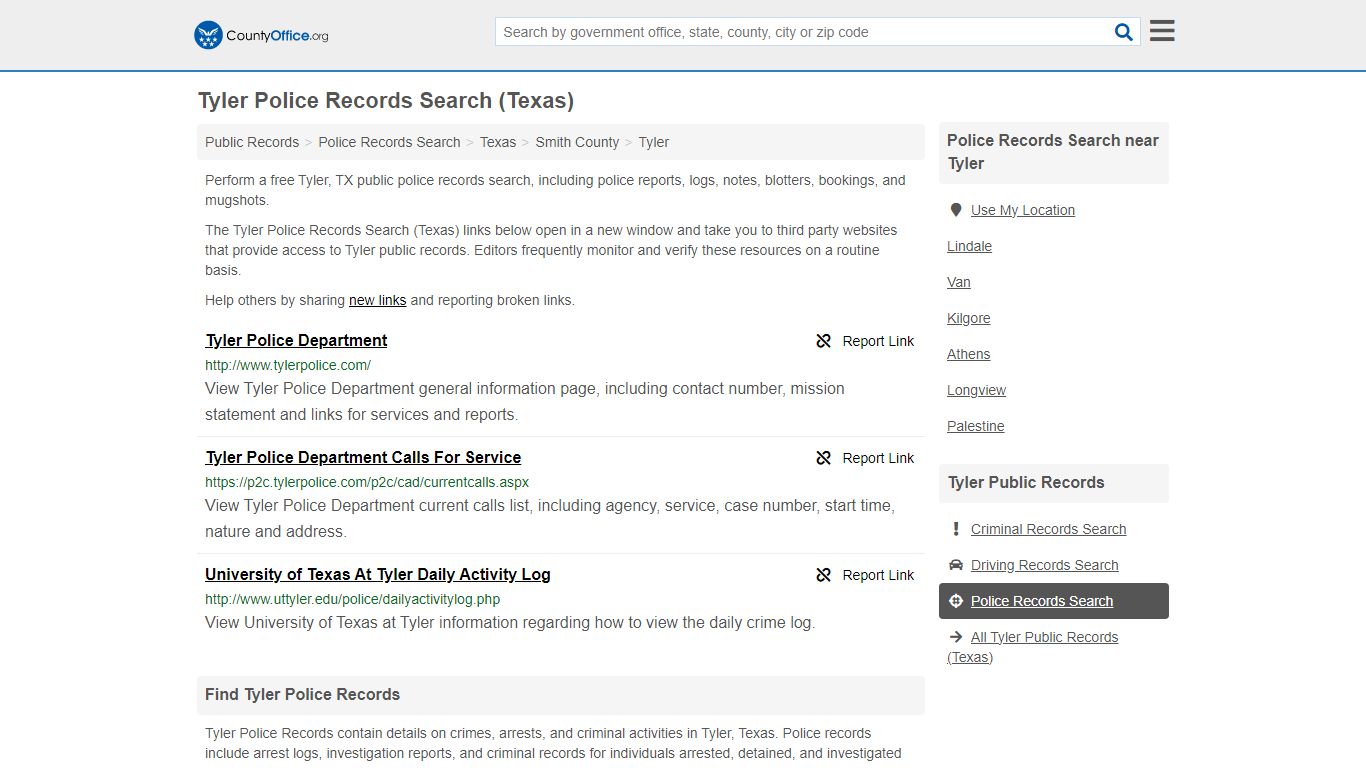The width and height of the screenshot is (1366, 768).
Task: Open the Texas breadcrumb link
Action: point(498,142)
